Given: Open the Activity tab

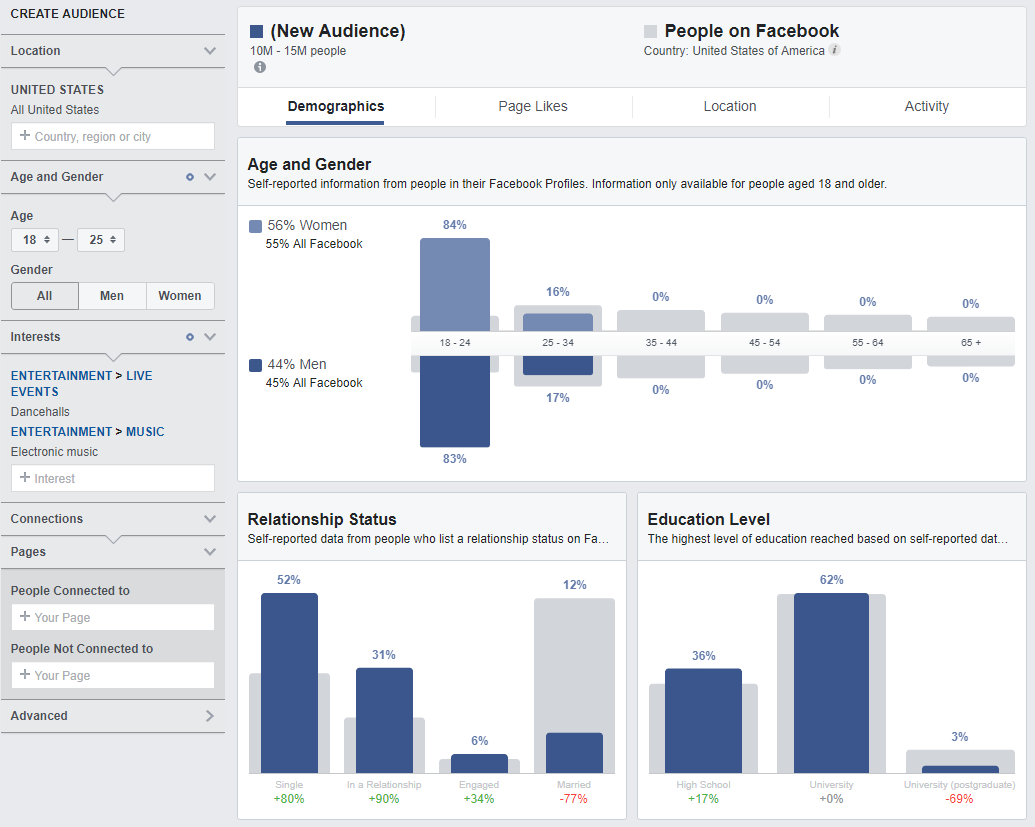Looking at the screenshot, I should [x=926, y=106].
